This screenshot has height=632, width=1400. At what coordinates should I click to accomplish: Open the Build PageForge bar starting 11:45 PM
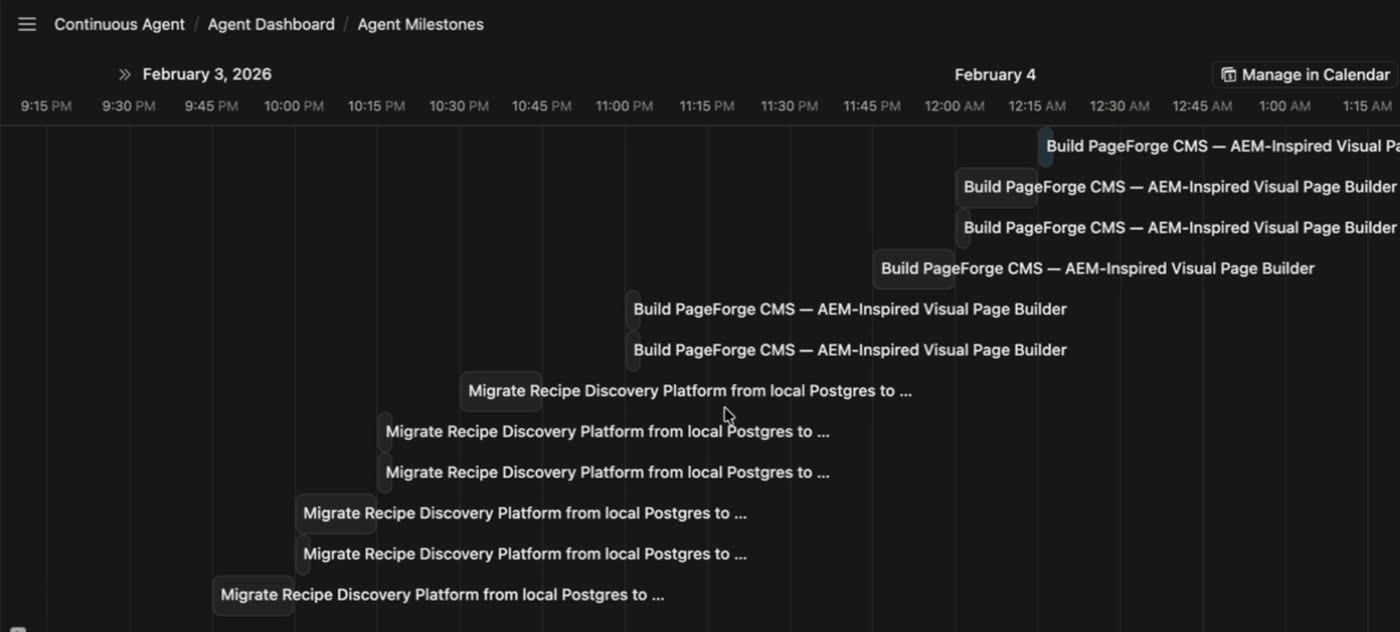(914, 269)
